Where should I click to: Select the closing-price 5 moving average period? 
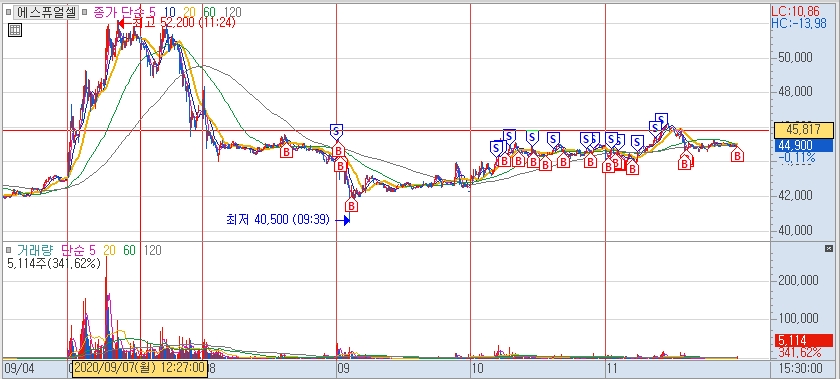point(154,11)
